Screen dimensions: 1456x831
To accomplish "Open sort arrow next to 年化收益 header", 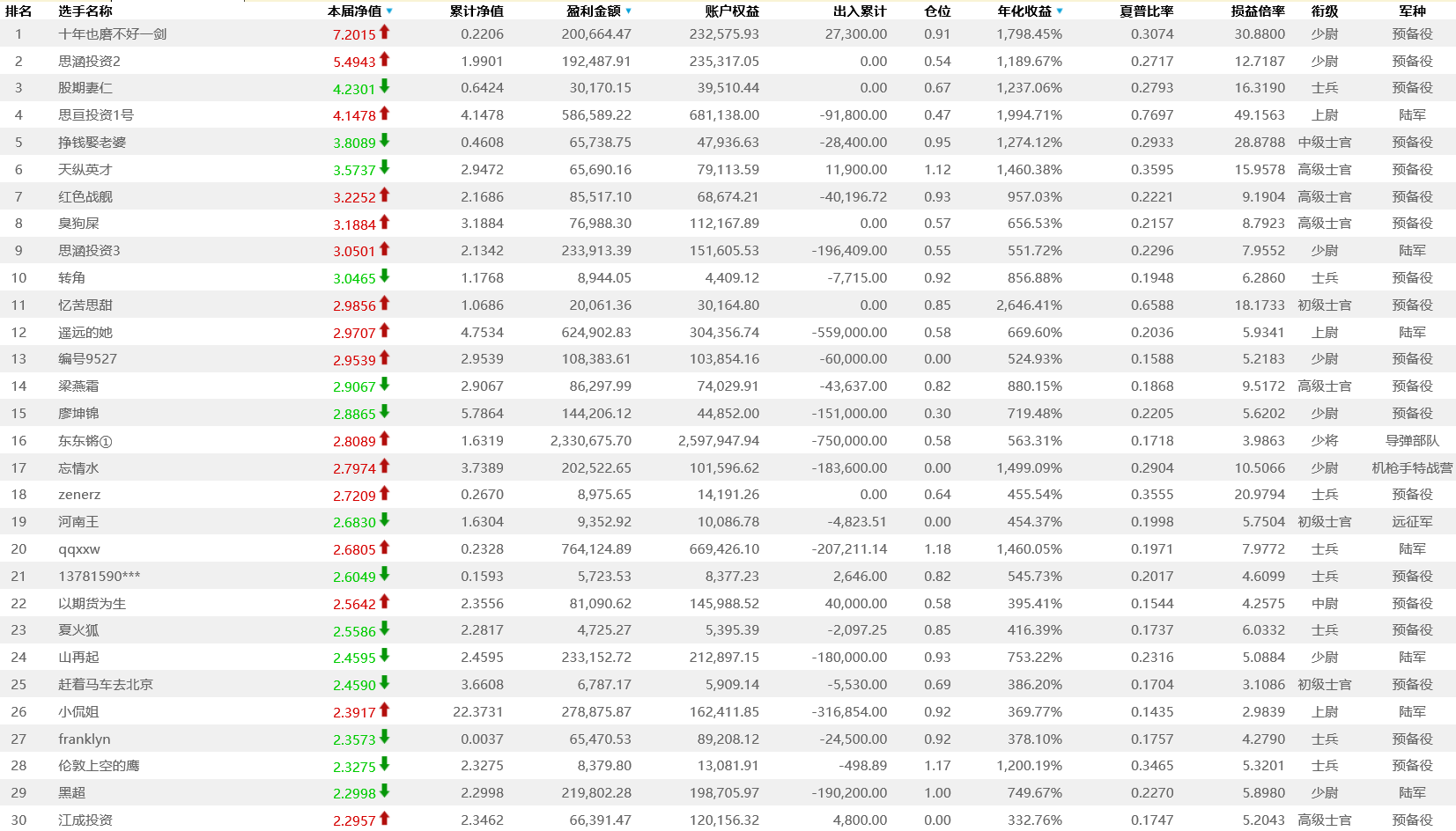I will (x=1059, y=11).
